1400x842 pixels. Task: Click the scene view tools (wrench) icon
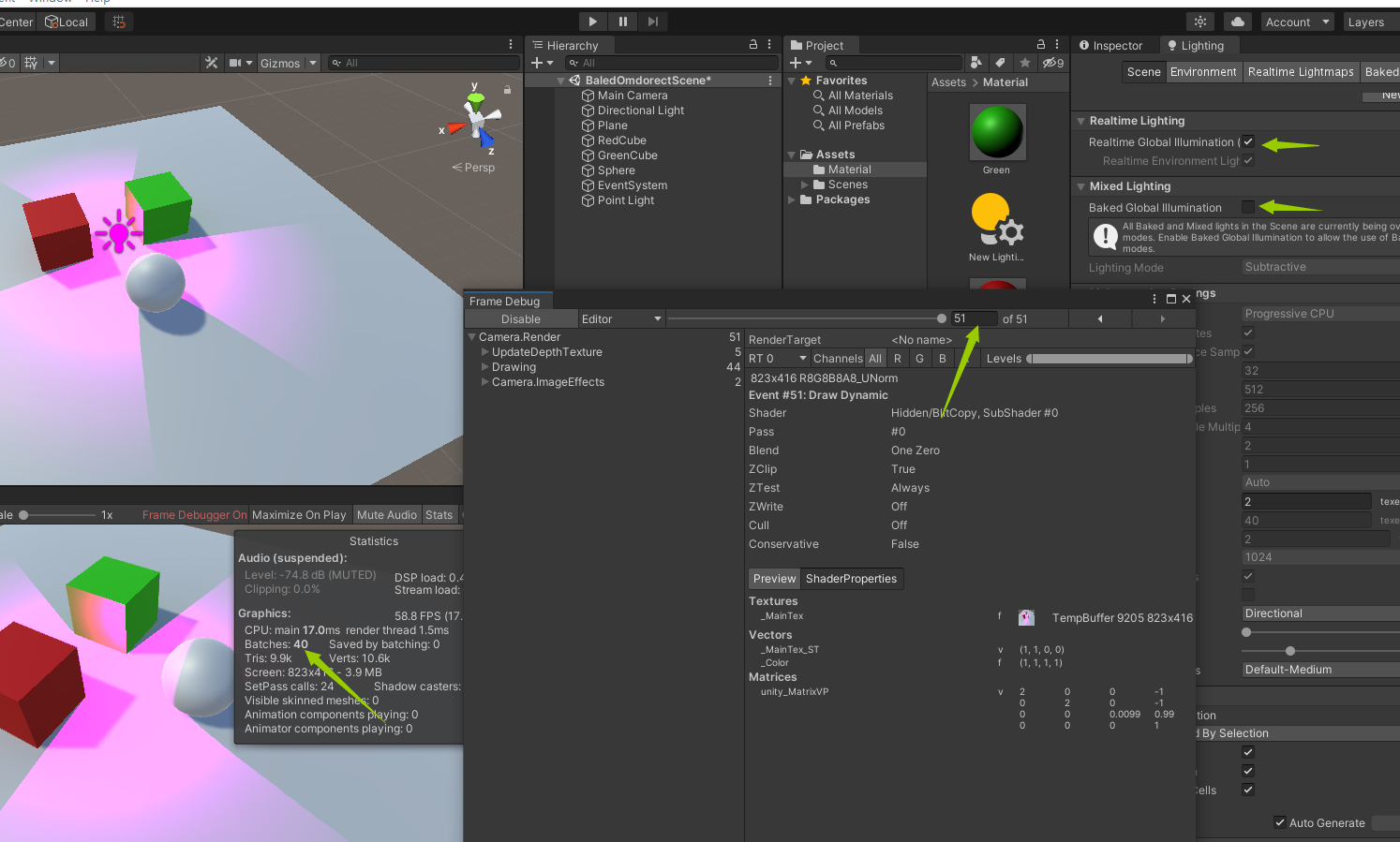click(212, 63)
